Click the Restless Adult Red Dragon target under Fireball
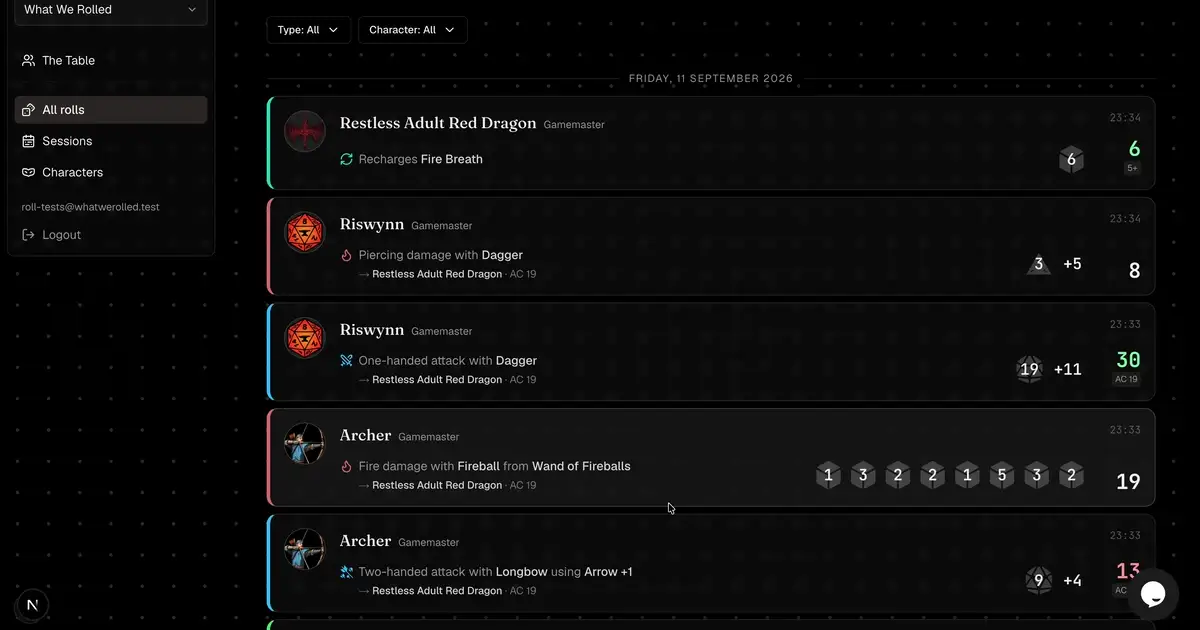 tap(437, 485)
